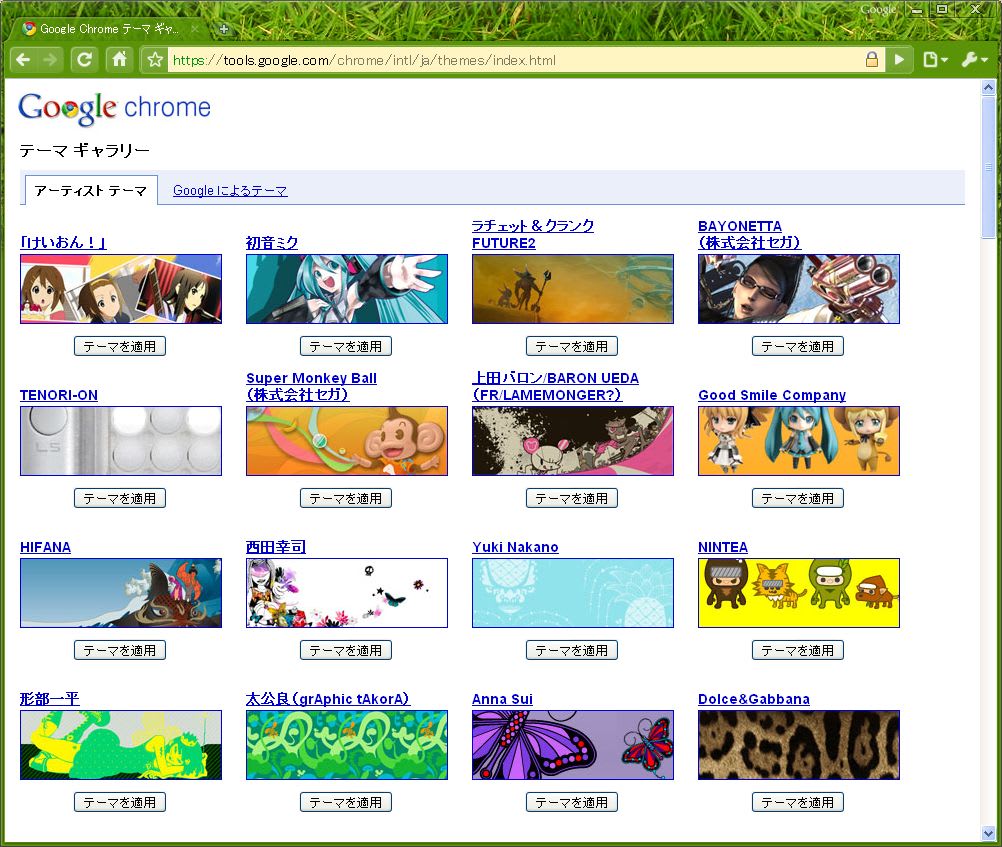
Task: Click the browser Back arrow button
Action: [23, 60]
